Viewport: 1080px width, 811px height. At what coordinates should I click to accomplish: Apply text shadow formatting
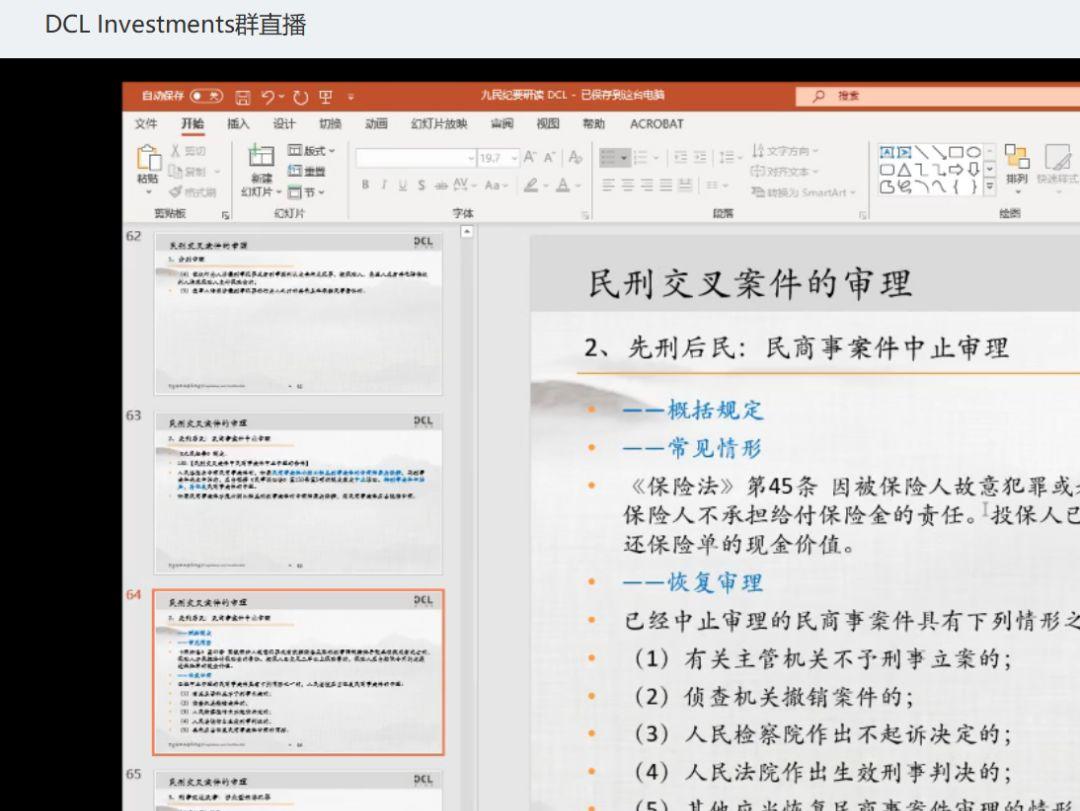coord(421,185)
